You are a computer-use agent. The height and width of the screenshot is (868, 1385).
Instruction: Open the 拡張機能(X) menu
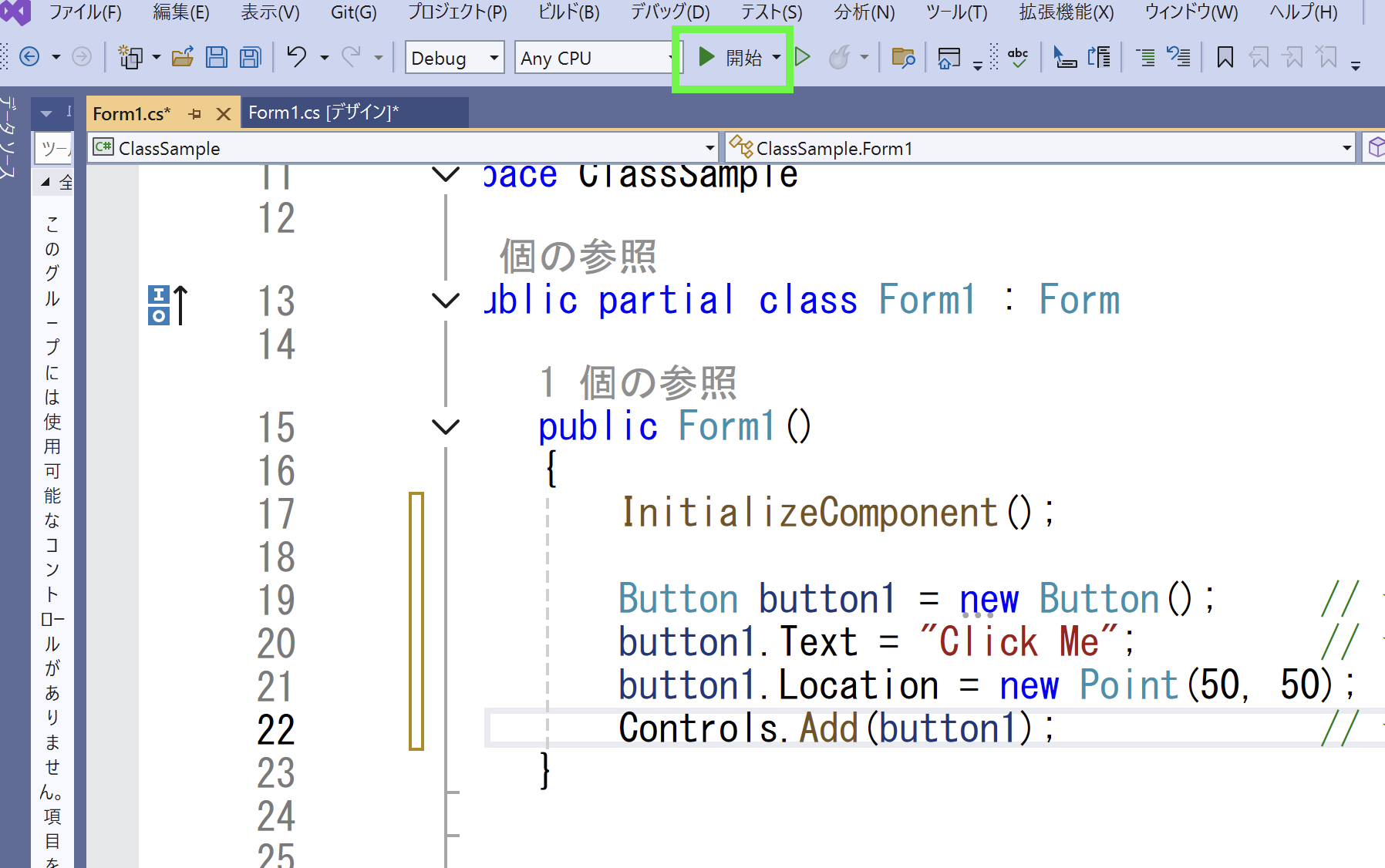(1067, 12)
